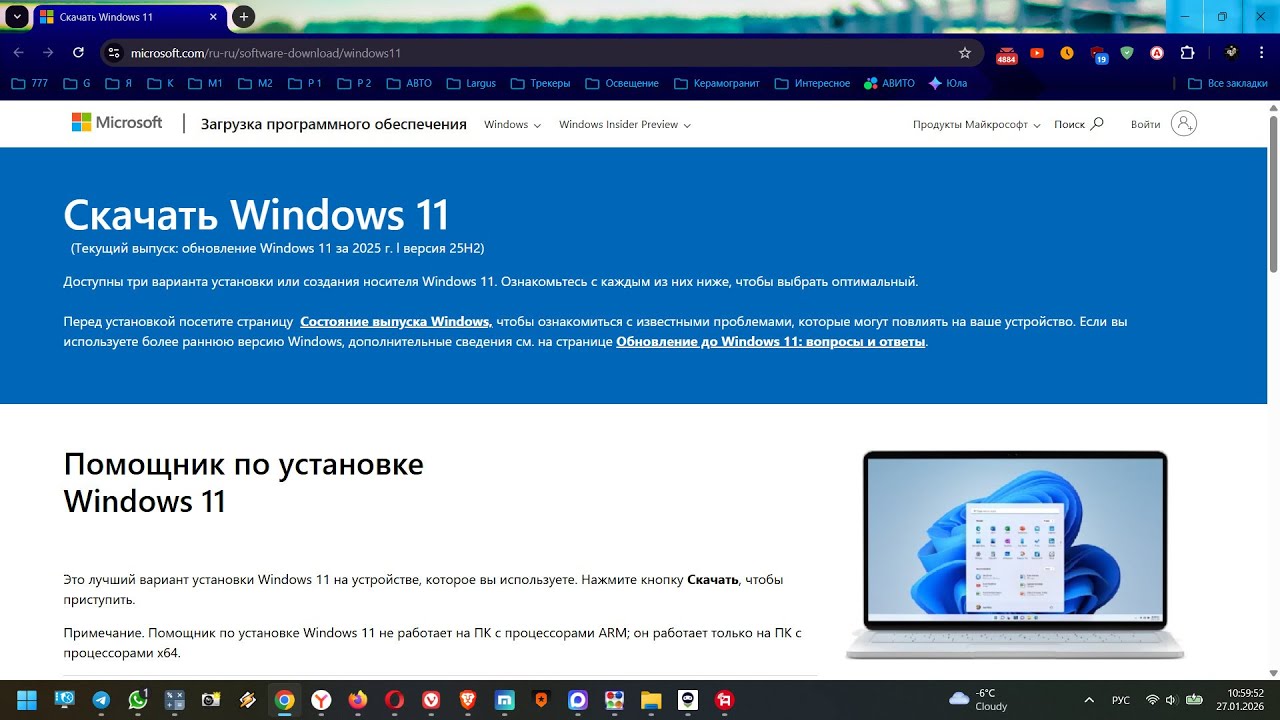Open the site information icon in the address bar
The image size is (1280, 720).
pos(114,53)
